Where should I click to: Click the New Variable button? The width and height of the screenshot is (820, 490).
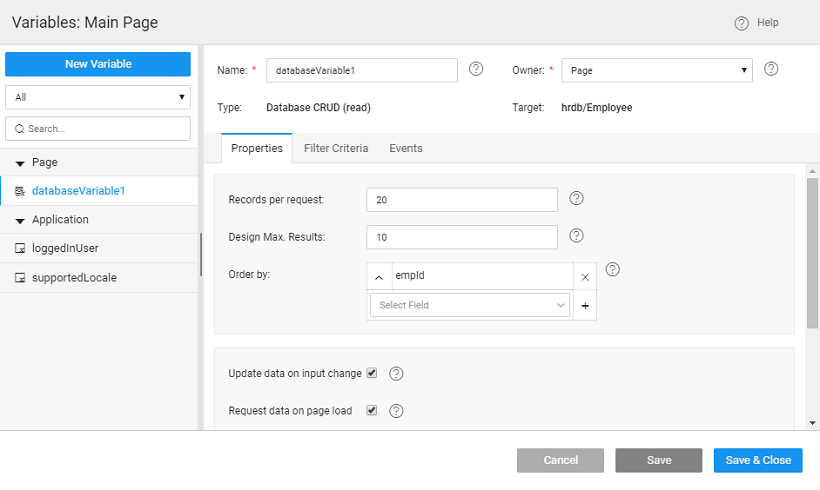tap(98, 64)
